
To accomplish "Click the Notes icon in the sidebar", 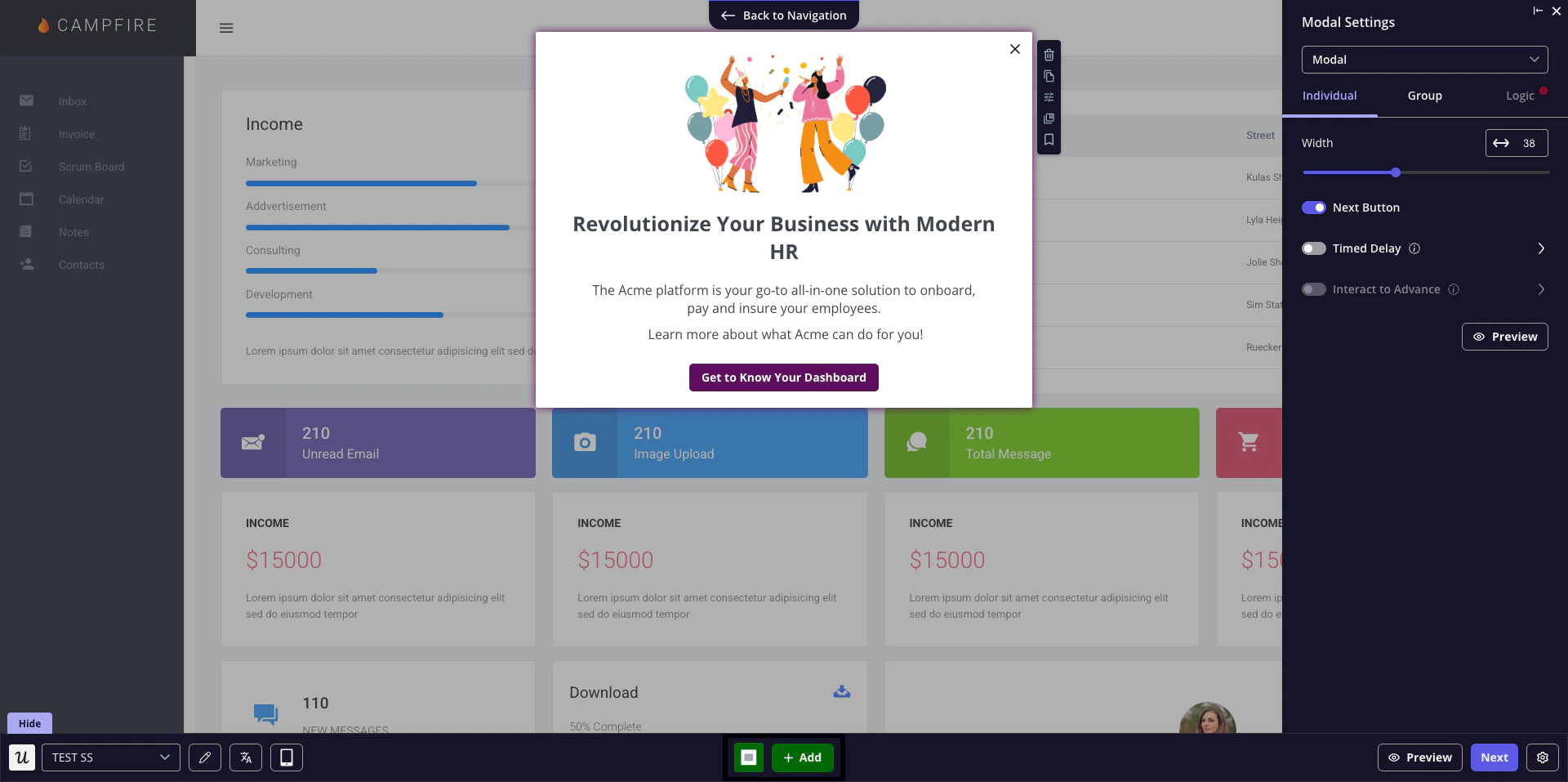I will click(x=26, y=231).
